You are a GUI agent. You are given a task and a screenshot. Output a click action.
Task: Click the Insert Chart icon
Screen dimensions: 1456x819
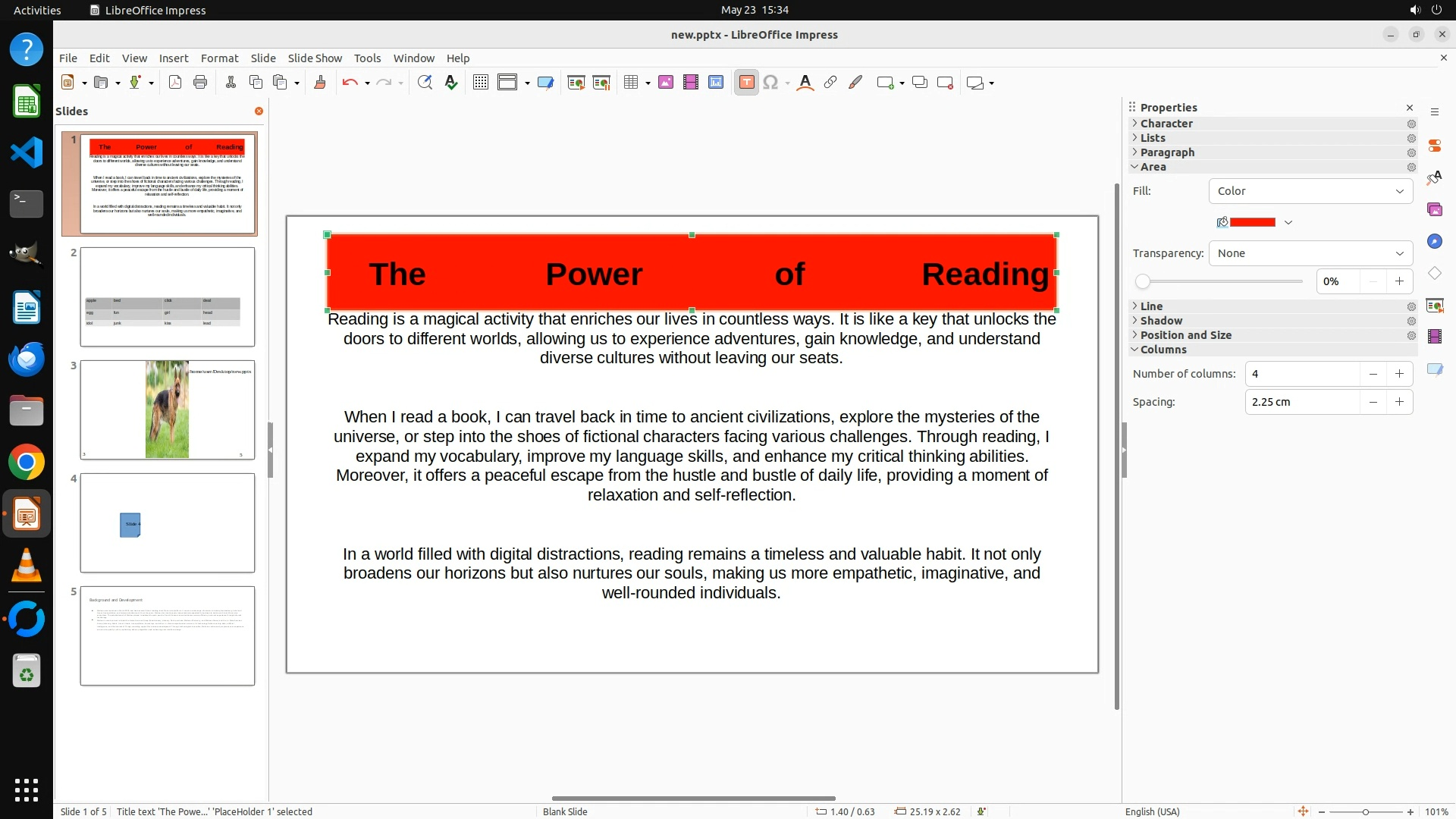[716, 83]
